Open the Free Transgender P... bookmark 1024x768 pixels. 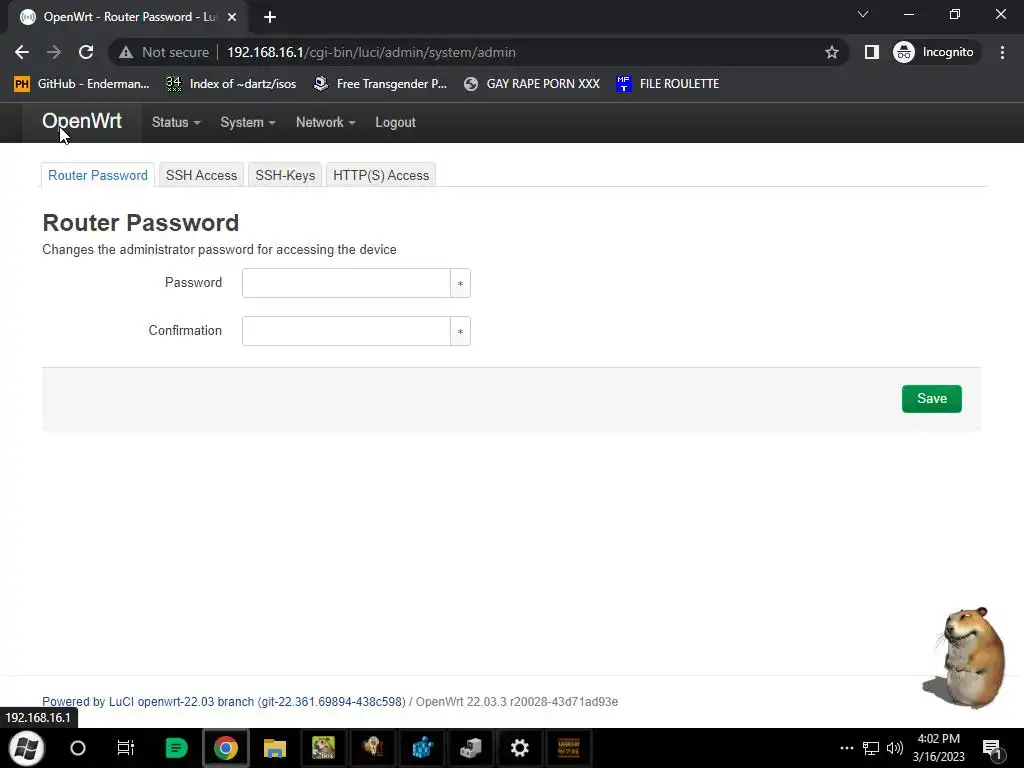(x=380, y=84)
